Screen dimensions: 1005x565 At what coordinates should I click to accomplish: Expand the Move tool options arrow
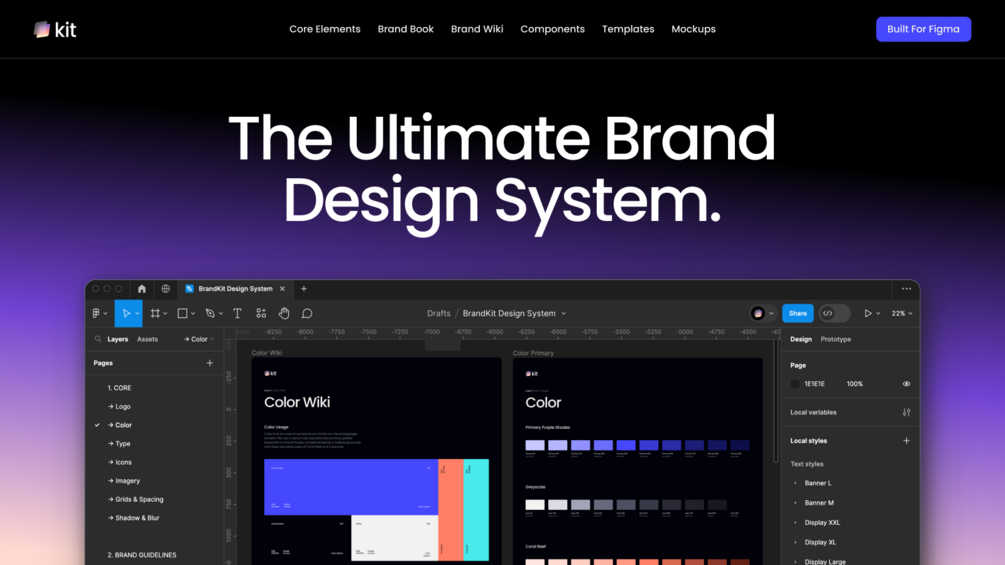point(137,314)
